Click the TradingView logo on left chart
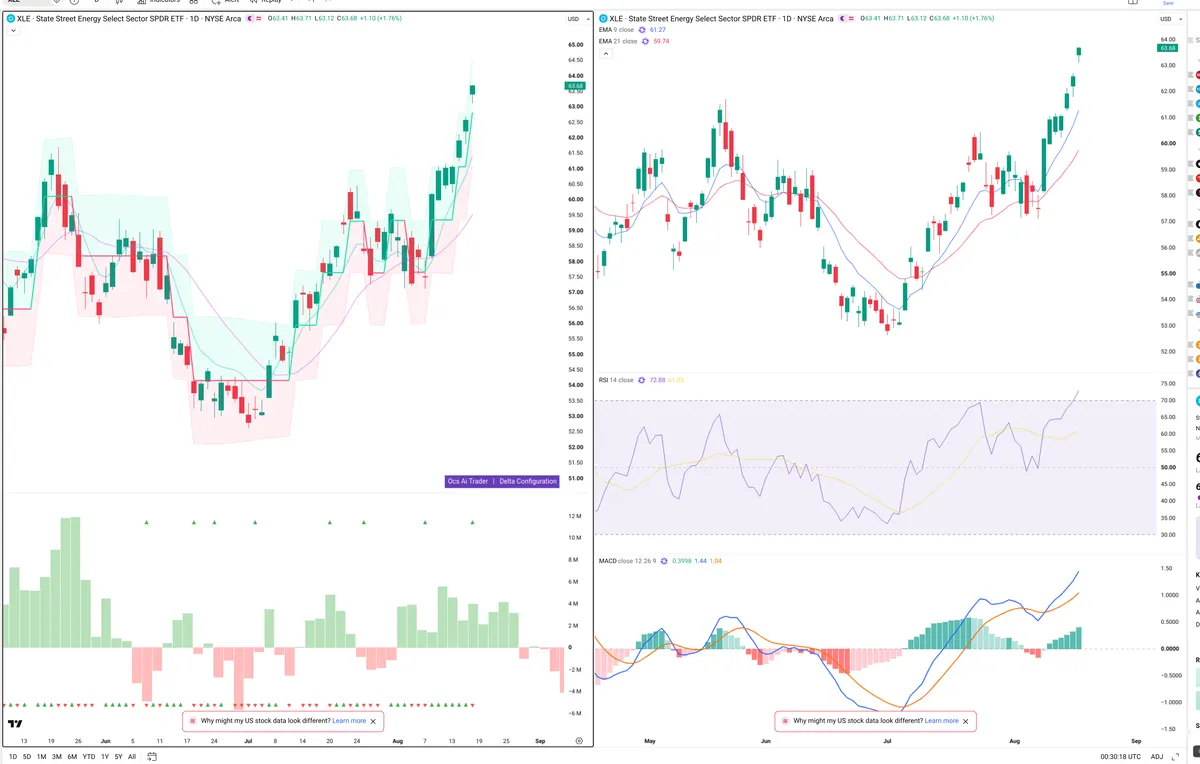This screenshot has height=764, width=1200. tap(15, 724)
